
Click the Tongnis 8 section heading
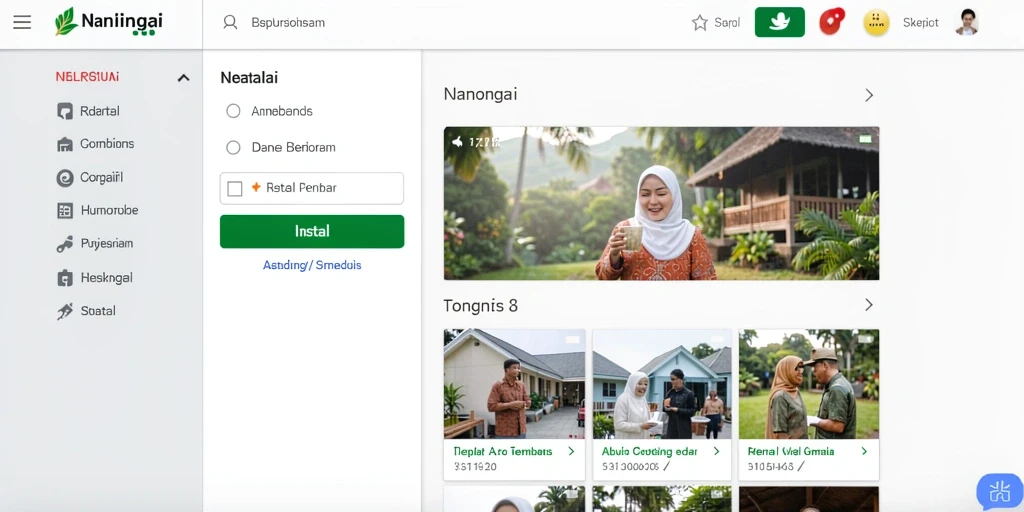(x=481, y=306)
